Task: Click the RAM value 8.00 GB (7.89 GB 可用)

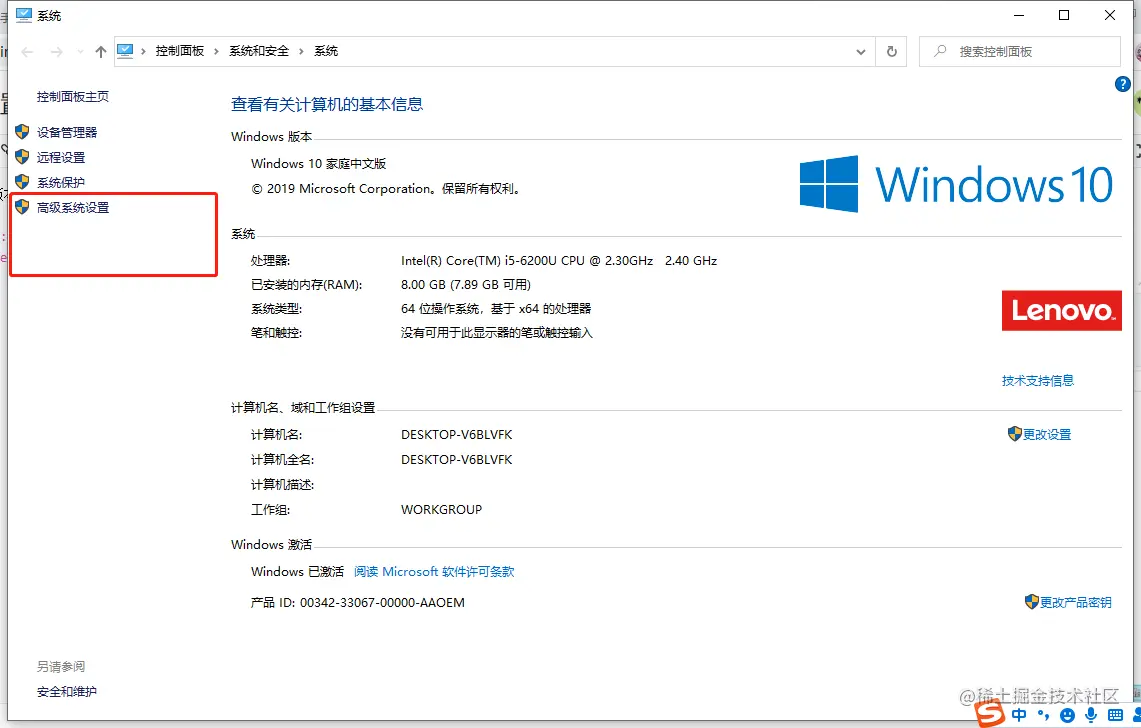Action: [466, 285]
